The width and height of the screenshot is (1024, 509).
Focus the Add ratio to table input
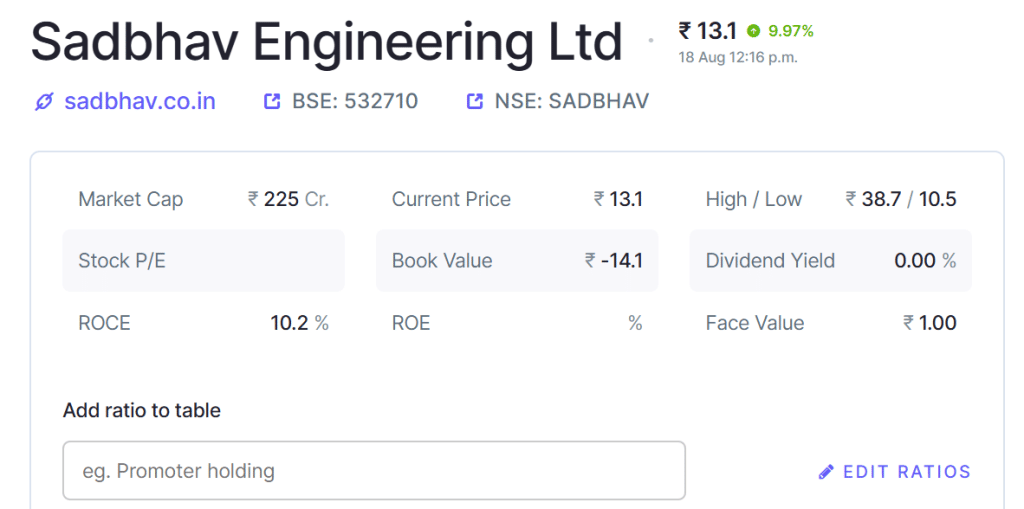374,470
